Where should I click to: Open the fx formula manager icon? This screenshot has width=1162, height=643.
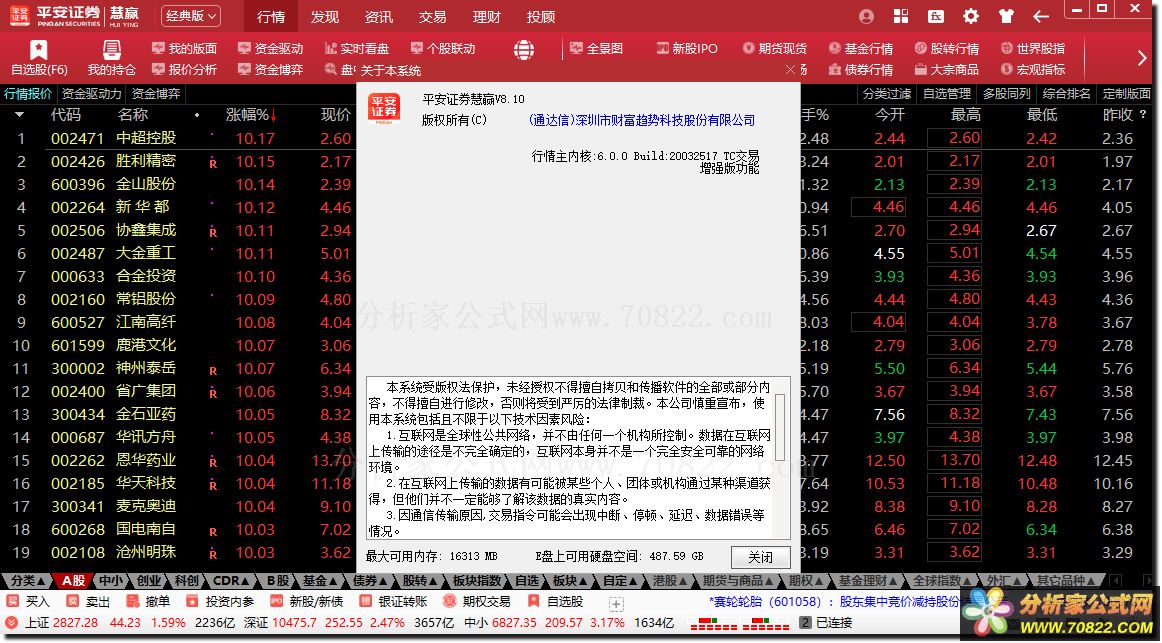click(936, 16)
